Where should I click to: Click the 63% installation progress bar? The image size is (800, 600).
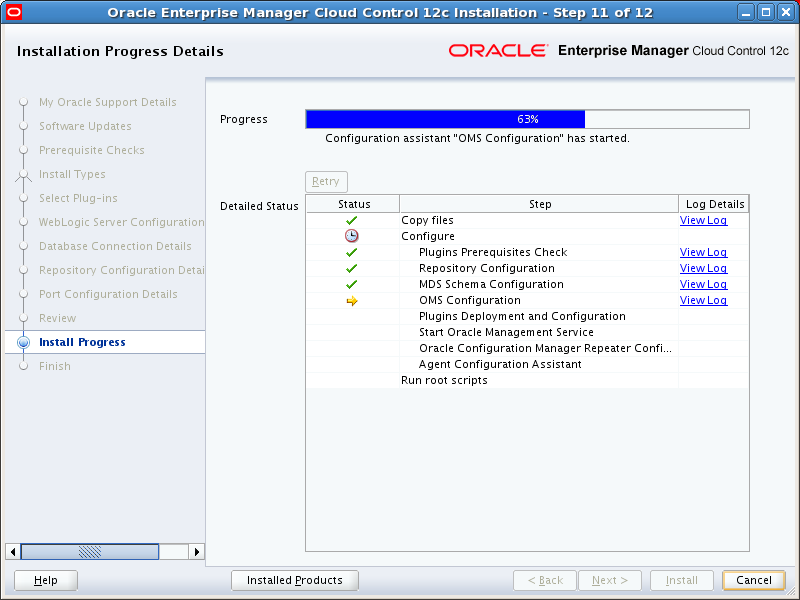click(528, 119)
